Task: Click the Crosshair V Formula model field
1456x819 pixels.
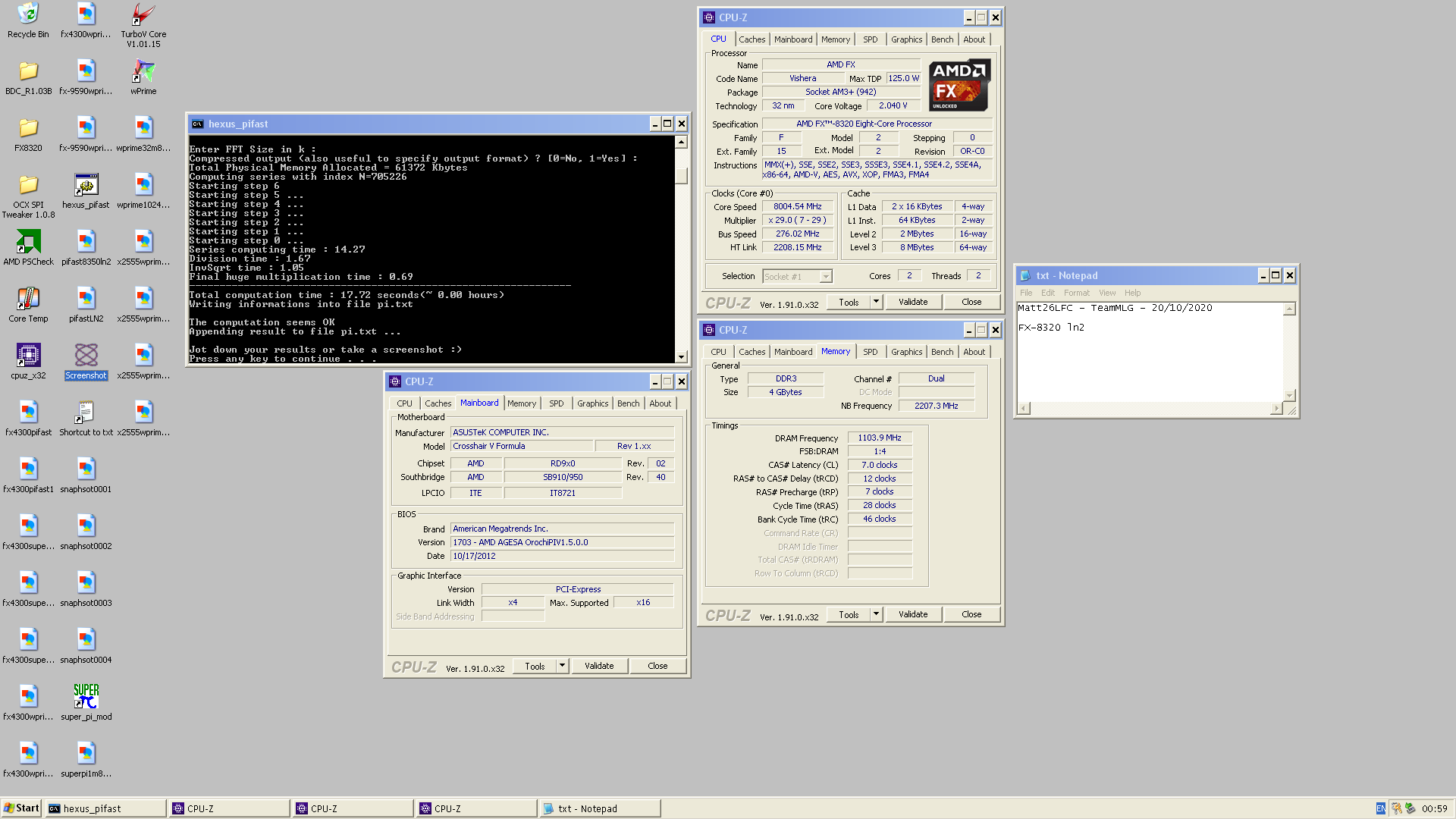Action: [x=521, y=446]
